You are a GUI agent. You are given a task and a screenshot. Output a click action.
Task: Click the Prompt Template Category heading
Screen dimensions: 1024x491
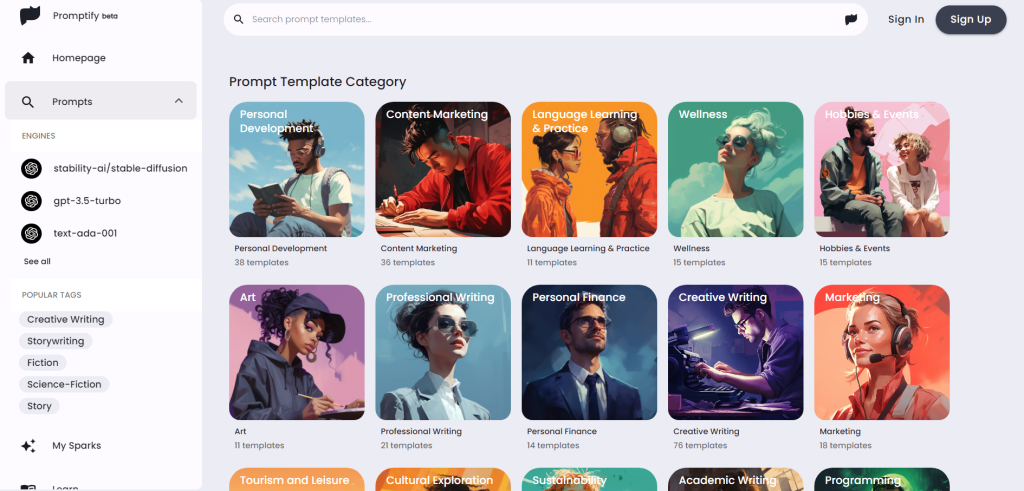(x=317, y=82)
